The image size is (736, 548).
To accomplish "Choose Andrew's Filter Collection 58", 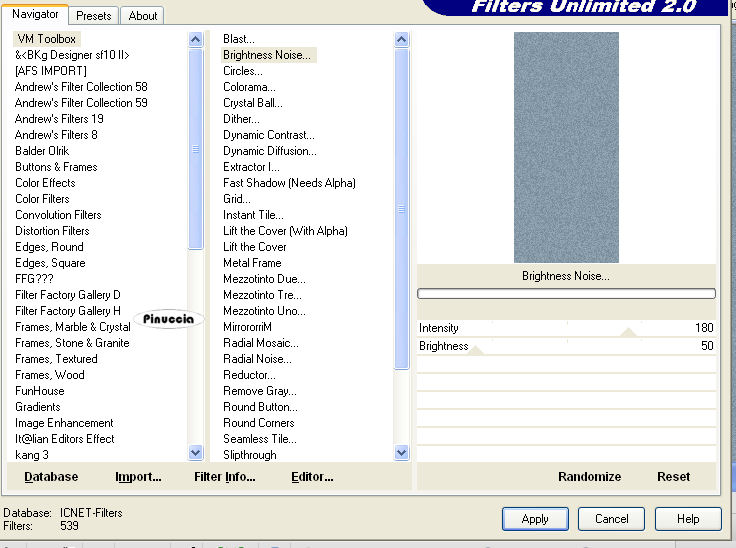I will [81, 87].
